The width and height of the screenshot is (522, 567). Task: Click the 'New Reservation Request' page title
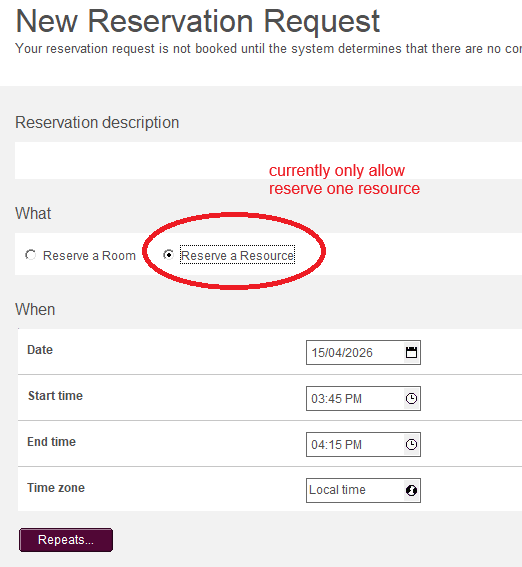pyautogui.click(x=198, y=21)
